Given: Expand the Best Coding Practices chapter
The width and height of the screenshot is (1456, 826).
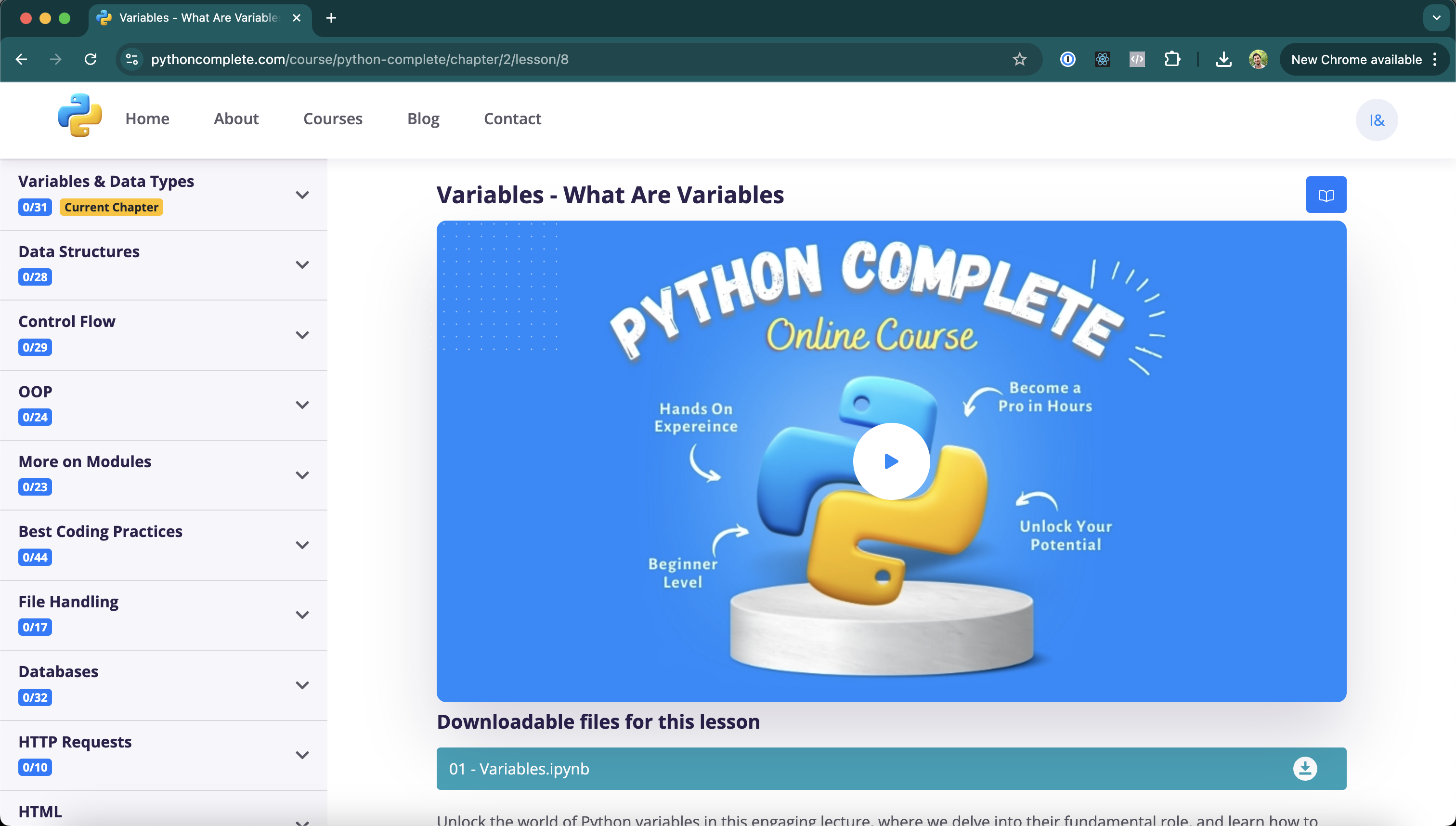Looking at the screenshot, I should coord(303,545).
